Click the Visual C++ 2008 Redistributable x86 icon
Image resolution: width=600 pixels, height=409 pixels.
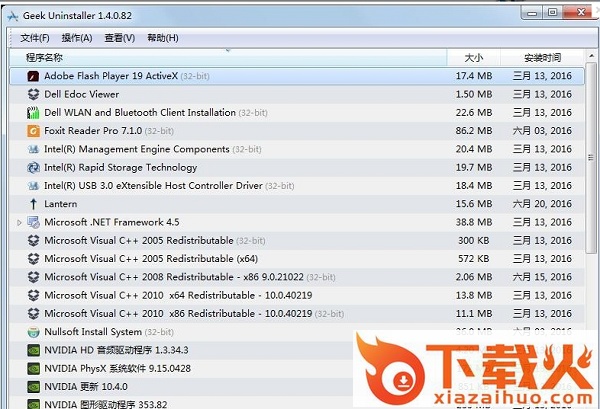pyautogui.click(x=33, y=277)
